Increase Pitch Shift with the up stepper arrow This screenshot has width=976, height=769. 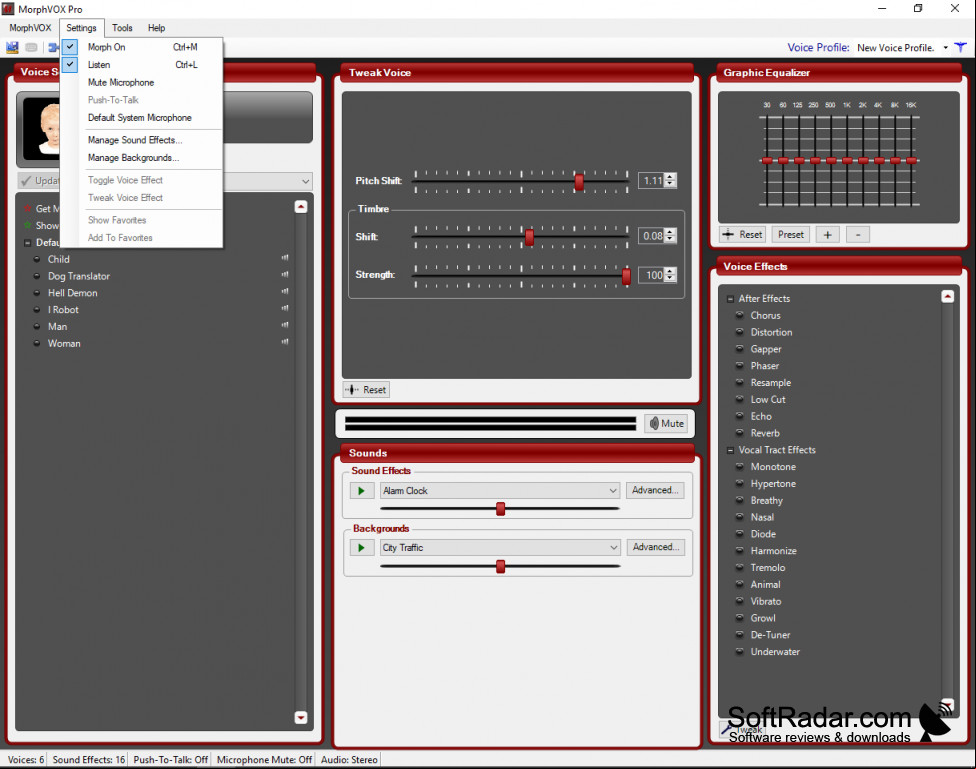670,177
